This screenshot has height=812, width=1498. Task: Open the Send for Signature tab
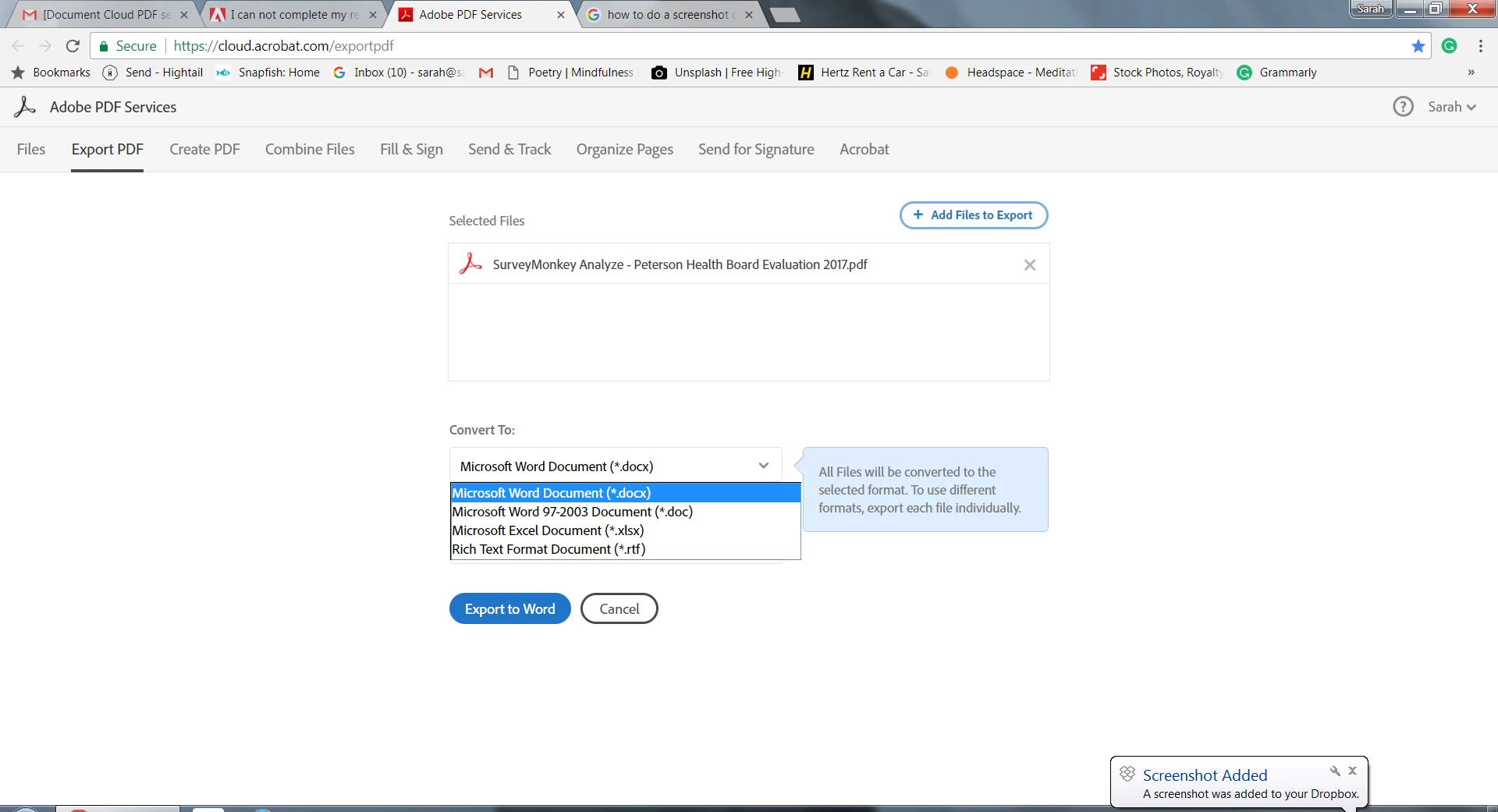(x=756, y=149)
